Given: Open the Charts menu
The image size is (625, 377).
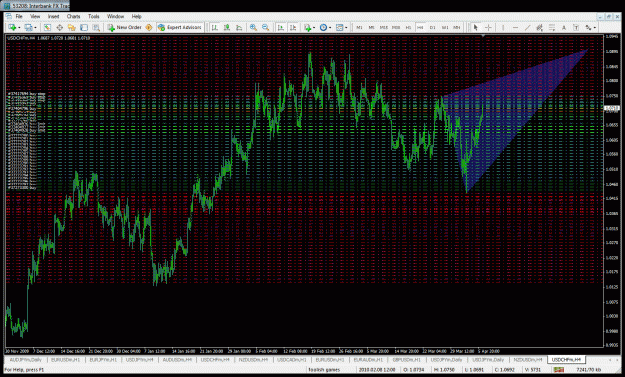Looking at the screenshot, I should 73,16.
